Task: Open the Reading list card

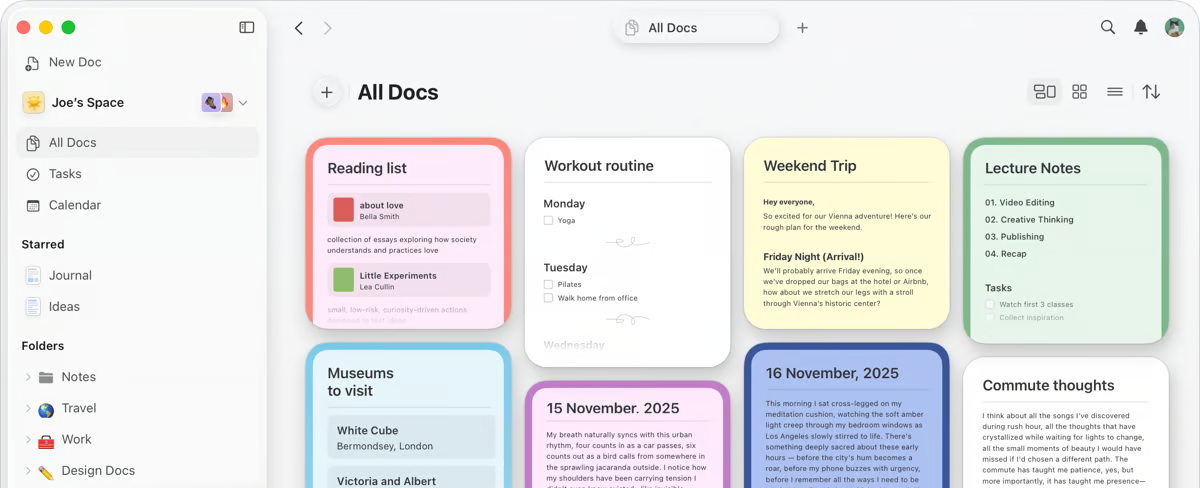Action: click(408, 233)
